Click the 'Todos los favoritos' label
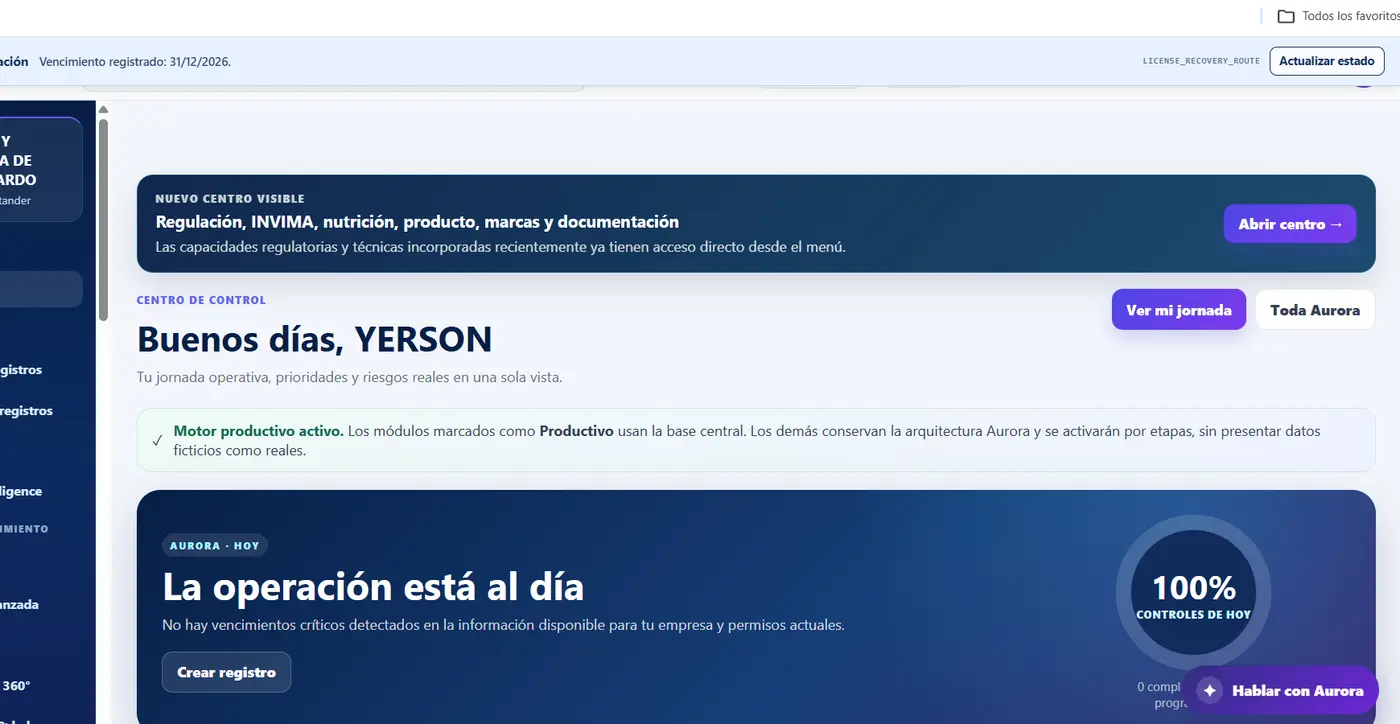Screen dimensions: 1400x724 1351,16
